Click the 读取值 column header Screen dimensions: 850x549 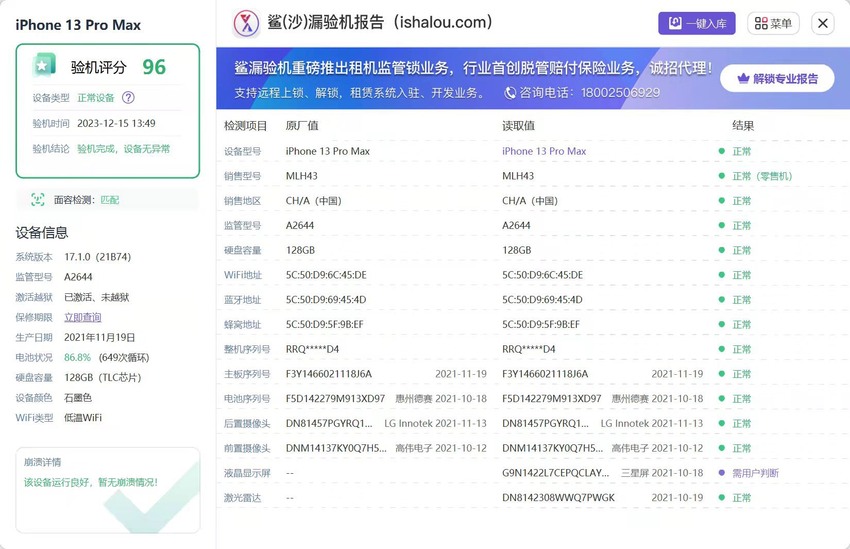(518, 126)
